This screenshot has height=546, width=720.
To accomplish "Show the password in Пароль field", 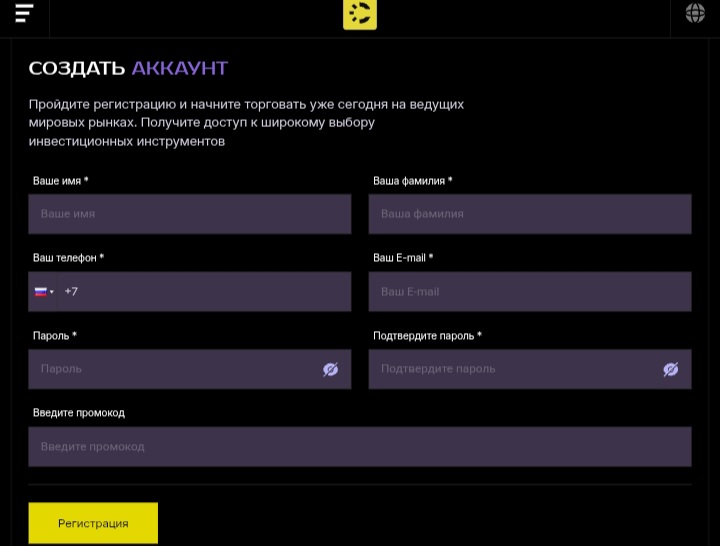I will [x=330, y=370].
